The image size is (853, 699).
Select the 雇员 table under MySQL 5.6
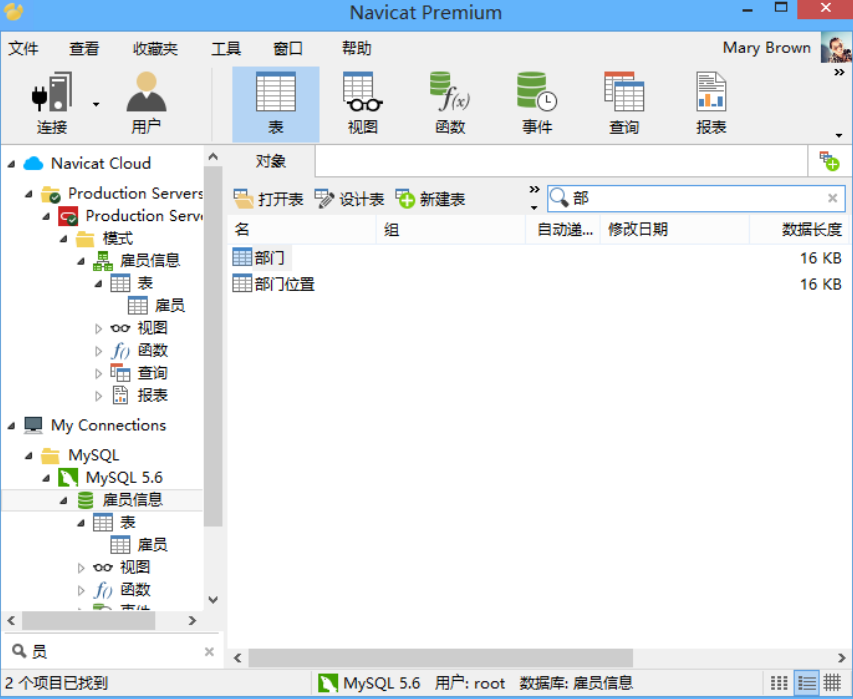pos(139,545)
